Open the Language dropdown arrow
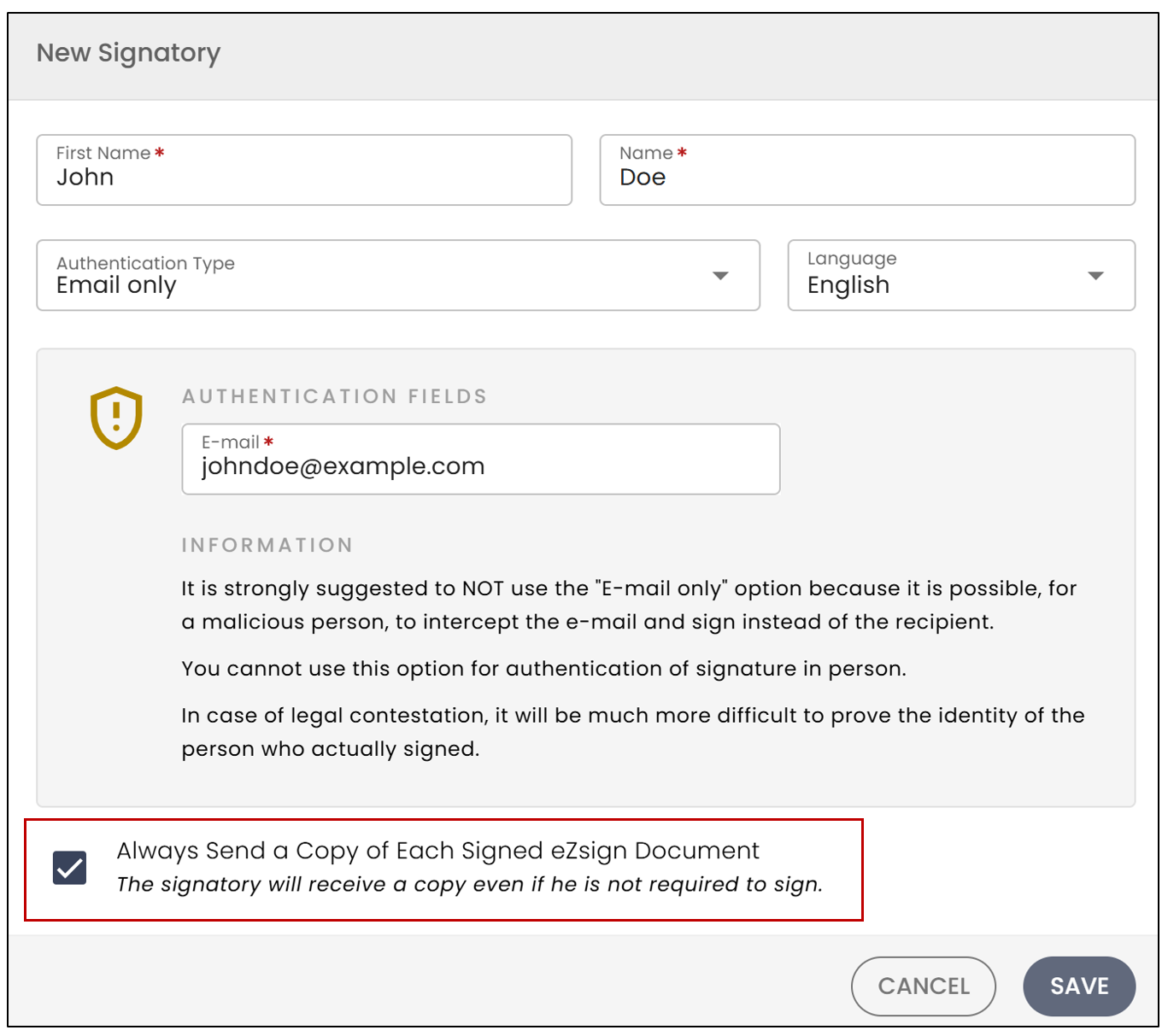The width and height of the screenshot is (1168, 1036). (x=1095, y=276)
